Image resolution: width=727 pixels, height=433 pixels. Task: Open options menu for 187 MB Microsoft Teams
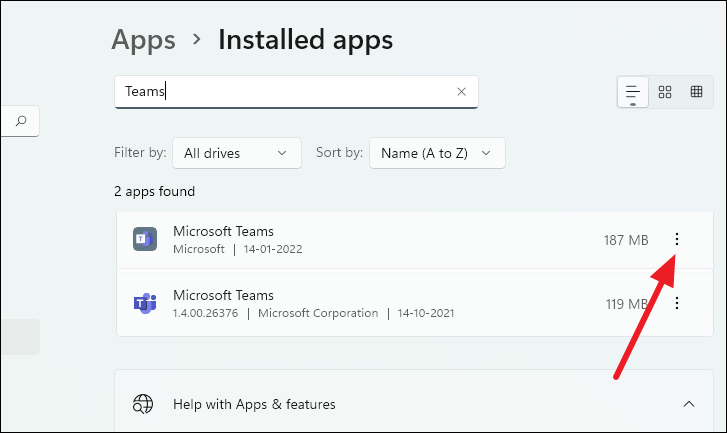pyautogui.click(x=676, y=239)
